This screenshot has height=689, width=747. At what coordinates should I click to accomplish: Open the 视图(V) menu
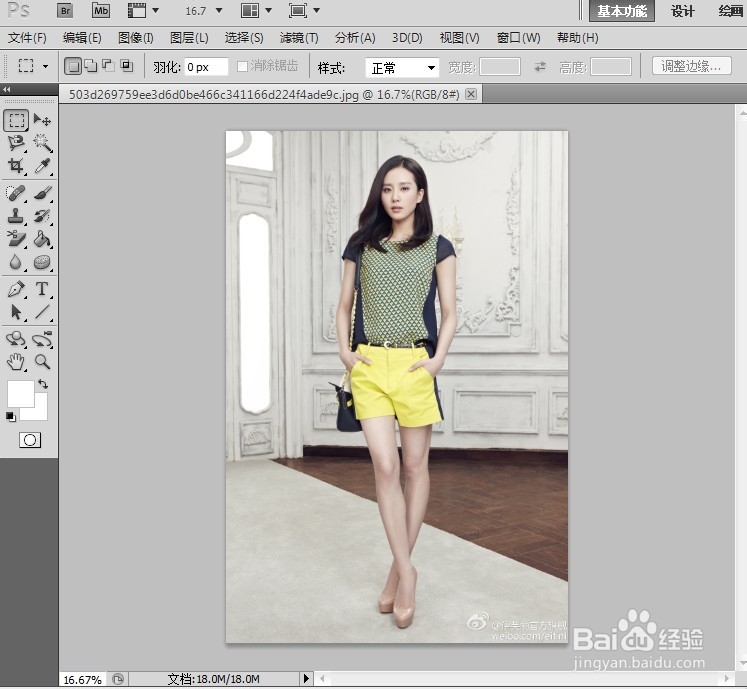click(x=459, y=38)
